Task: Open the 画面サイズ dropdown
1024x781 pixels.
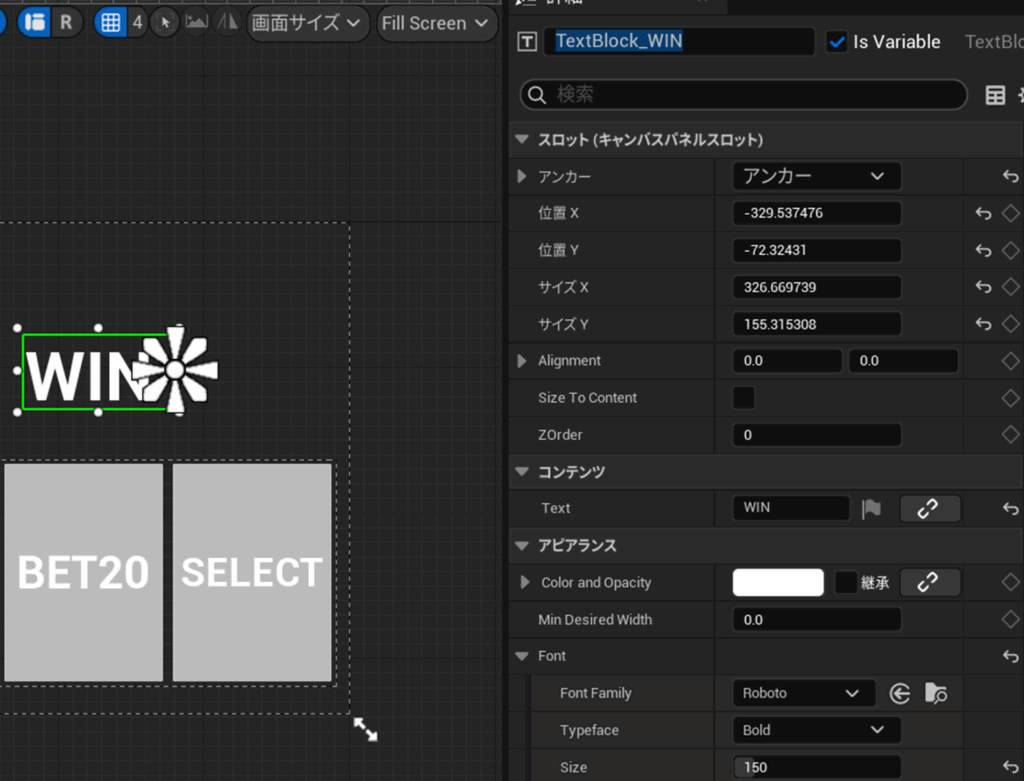Action: 307,23
